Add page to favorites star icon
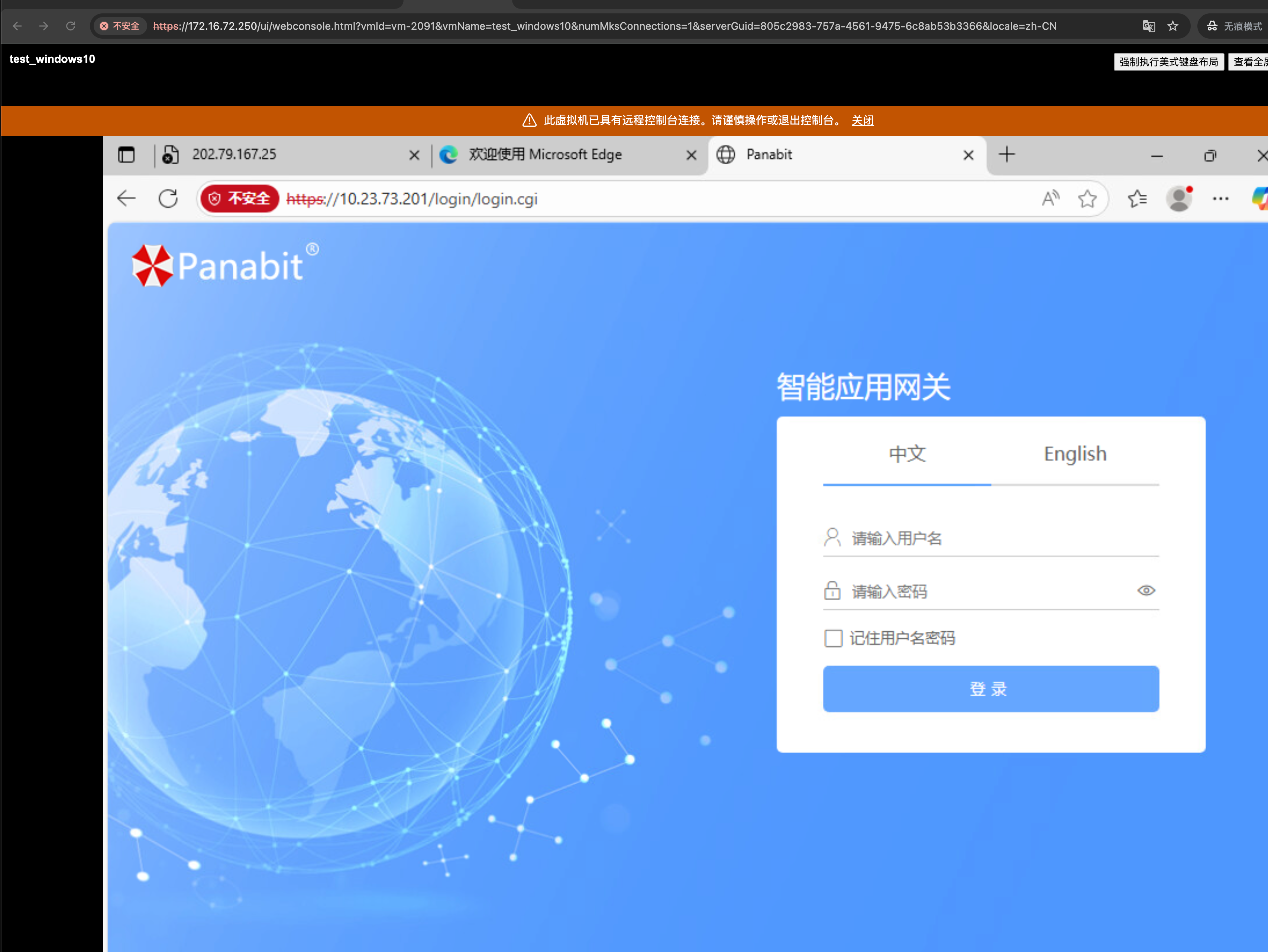 (x=1087, y=199)
